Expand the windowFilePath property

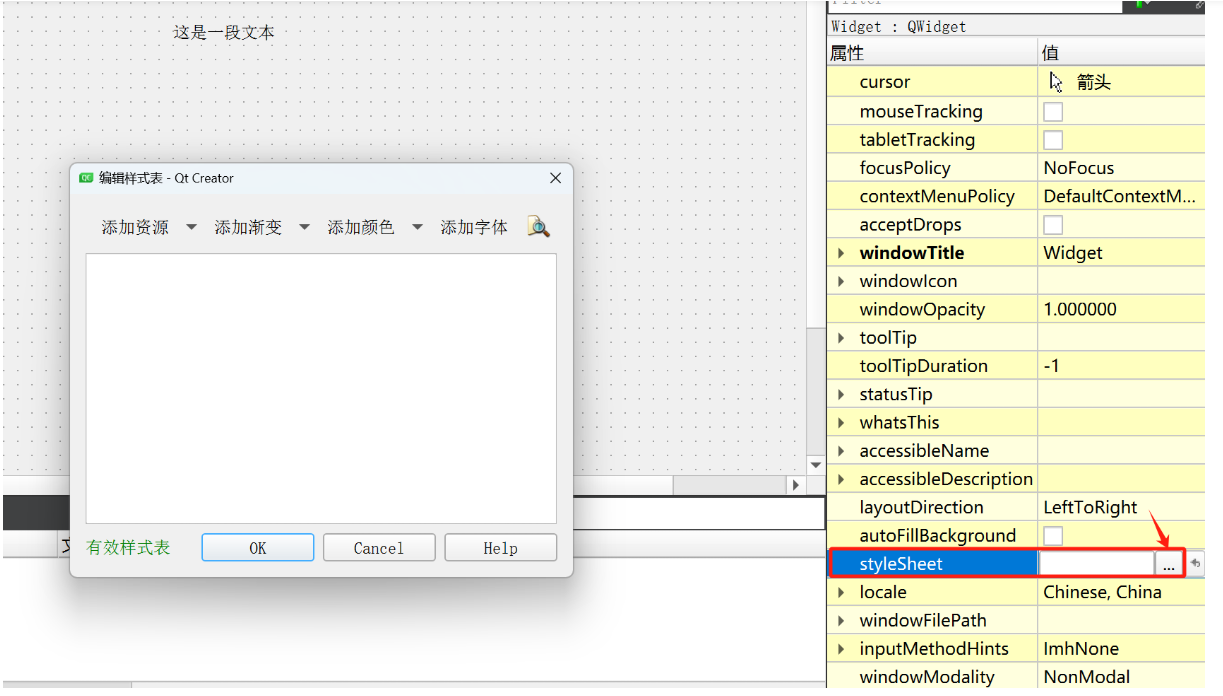click(841, 620)
